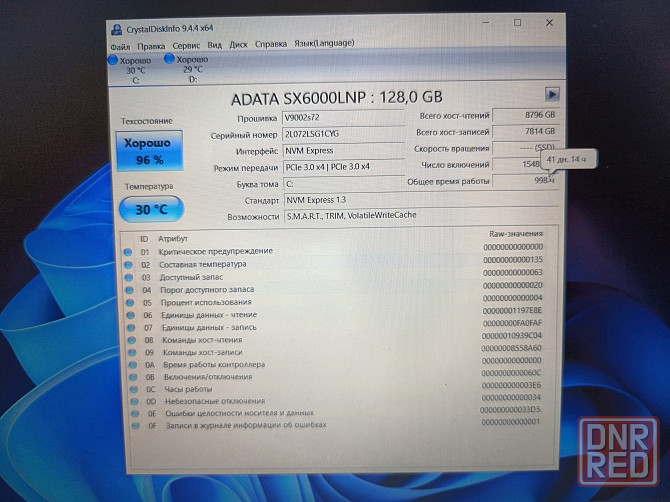Select row 02 Составная температура
The height and width of the screenshot is (502, 670).
(x=334, y=263)
